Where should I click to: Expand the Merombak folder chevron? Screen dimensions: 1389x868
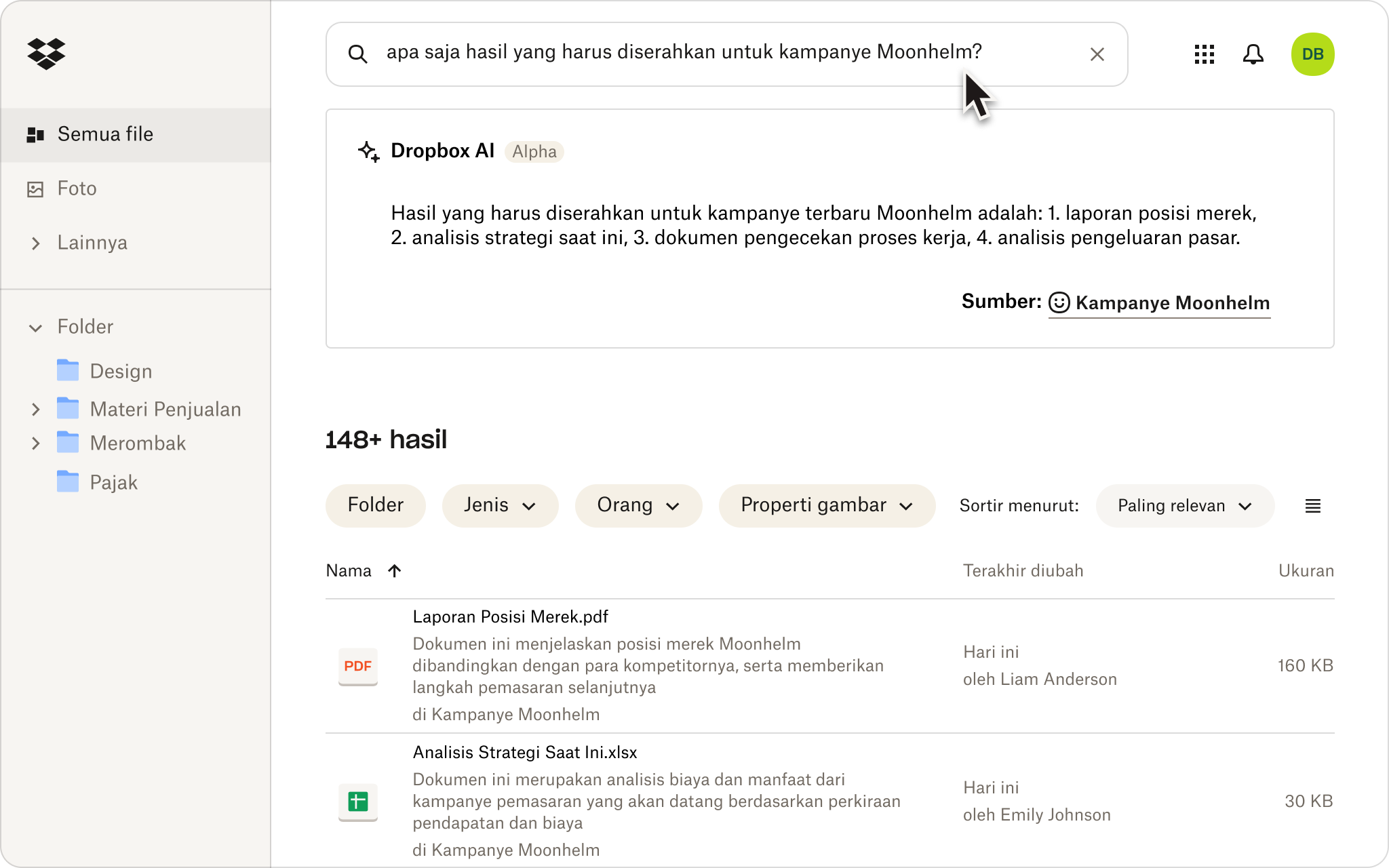(36, 443)
